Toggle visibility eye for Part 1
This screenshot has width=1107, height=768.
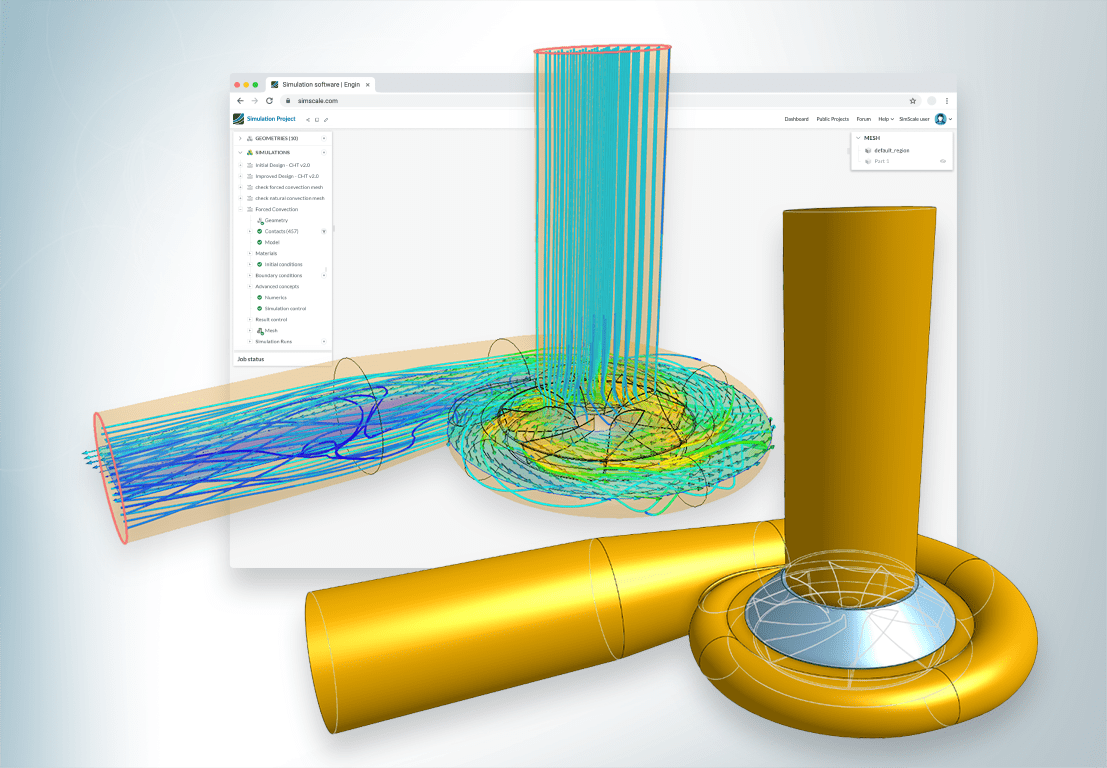[942, 161]
